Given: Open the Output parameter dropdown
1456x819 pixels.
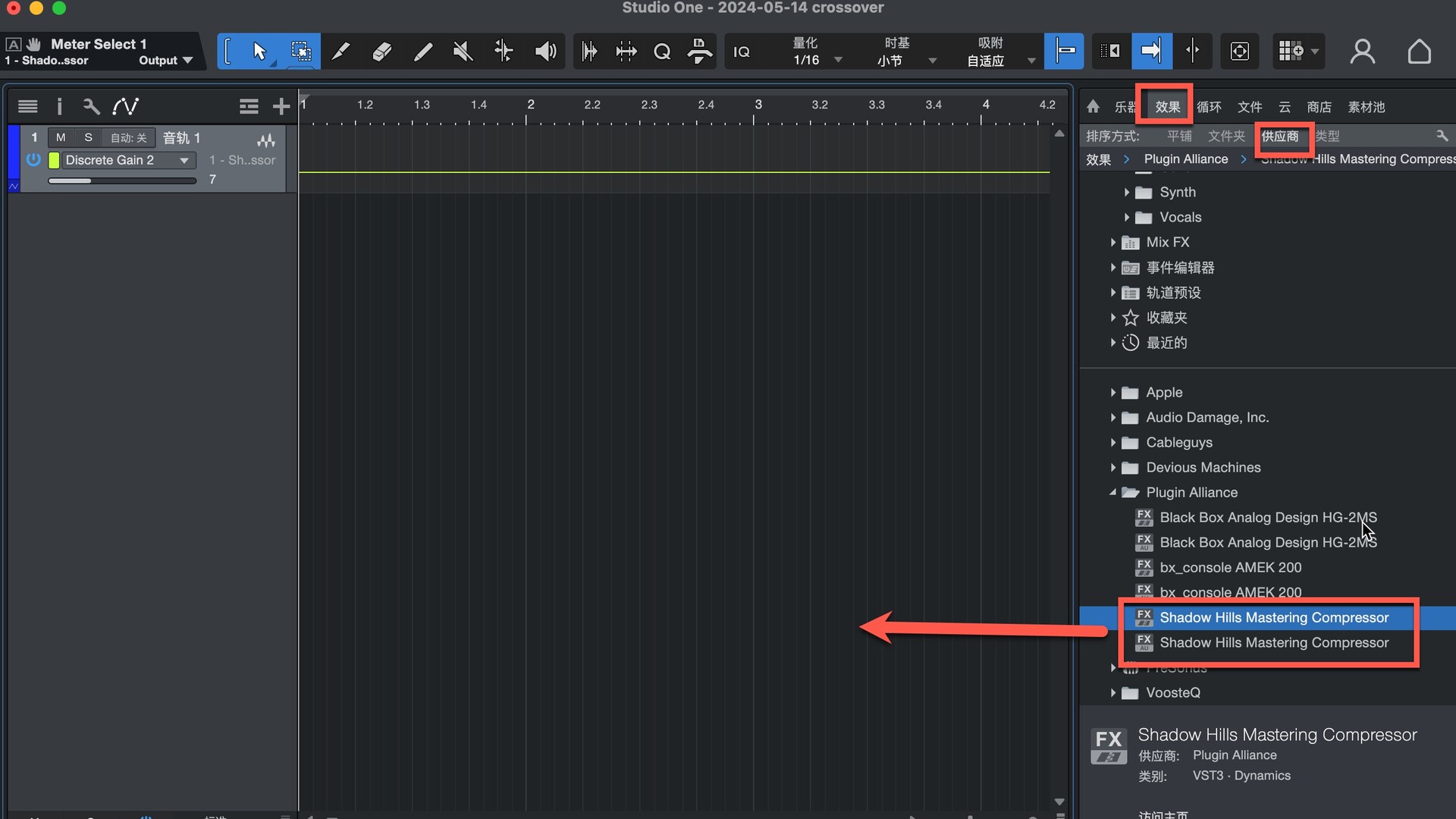Looking at the screenshot, I should [165, 61].
